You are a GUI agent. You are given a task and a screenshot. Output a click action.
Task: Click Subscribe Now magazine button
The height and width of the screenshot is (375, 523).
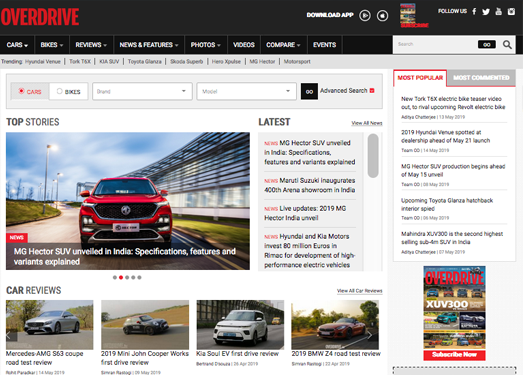point(454,355)
